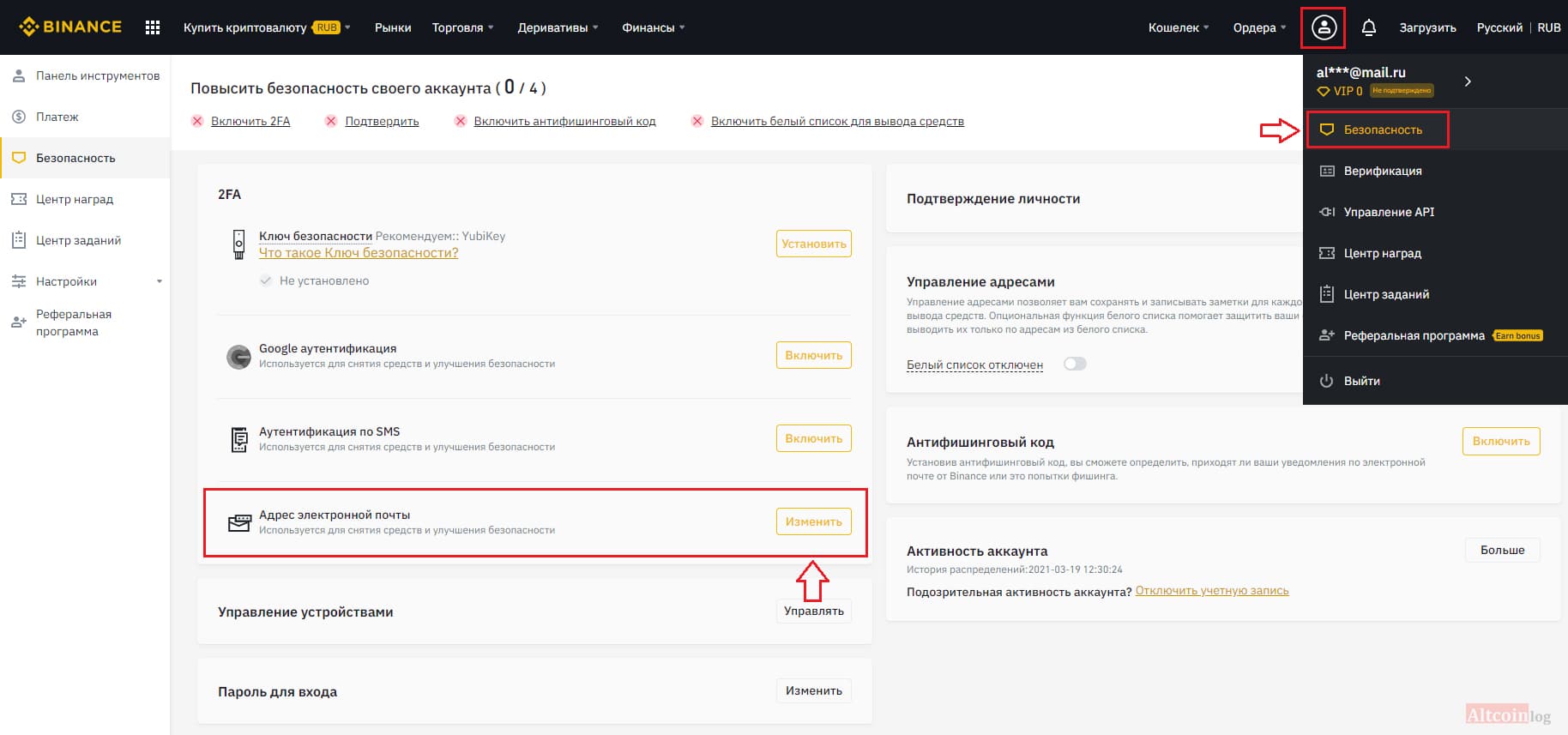This screenshot has height=735, width=1568.
Task: Click the Верификация ID card icon in dropdown
Action: click(1327, 171)
